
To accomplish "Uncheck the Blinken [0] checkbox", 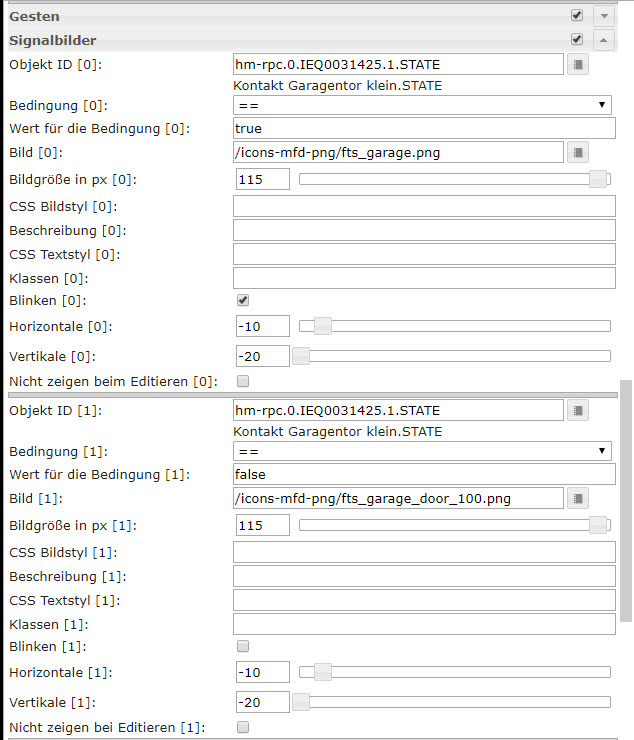I will click(243, 300).
